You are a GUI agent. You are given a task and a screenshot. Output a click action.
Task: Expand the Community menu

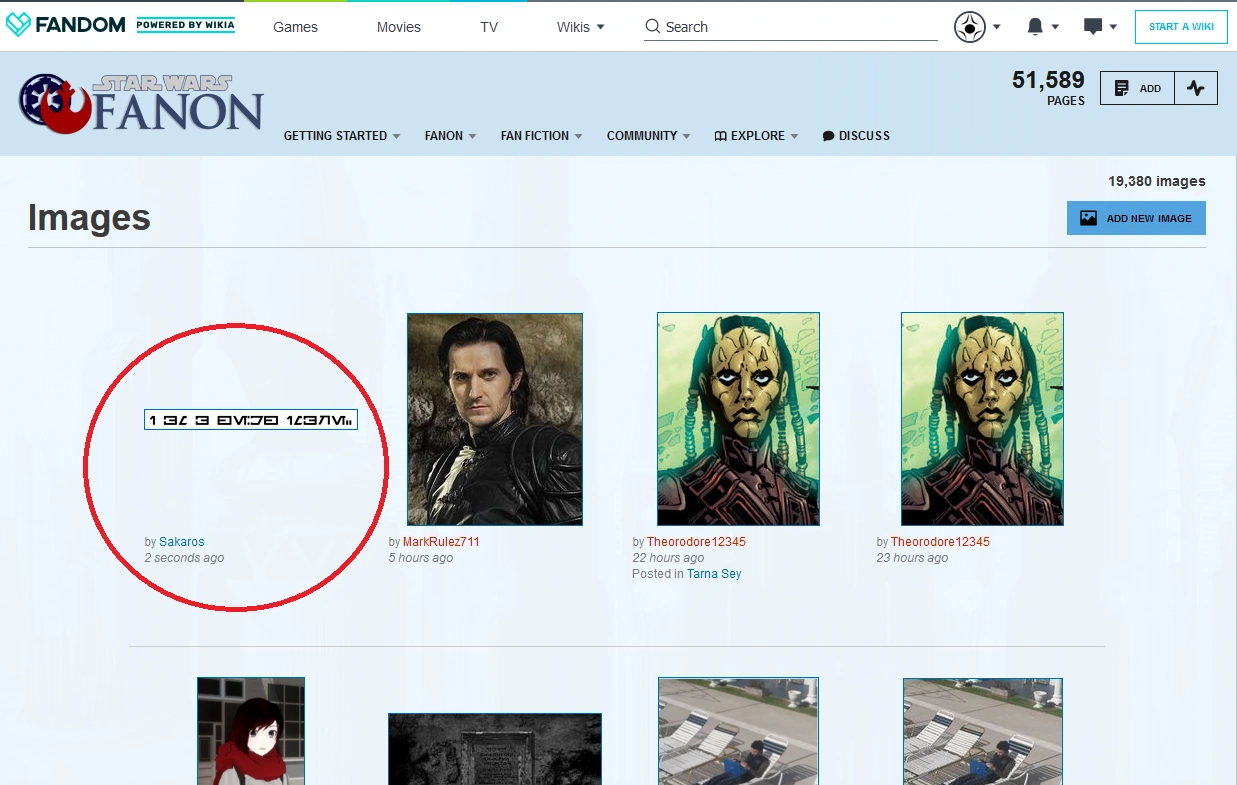[649, 136]
